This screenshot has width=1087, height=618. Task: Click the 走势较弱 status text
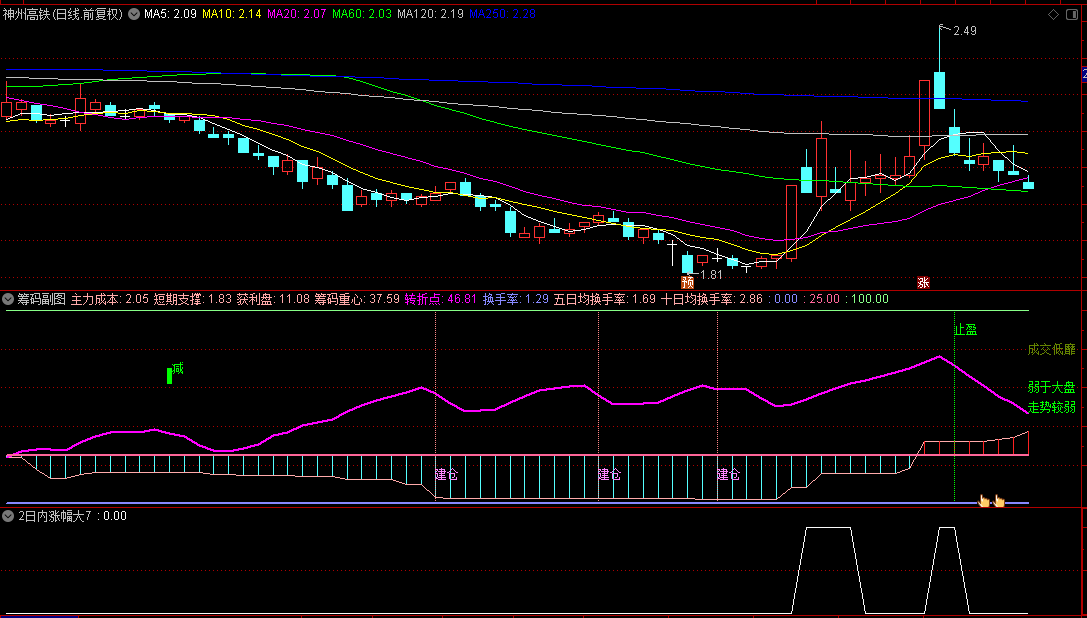(1051, 407)
